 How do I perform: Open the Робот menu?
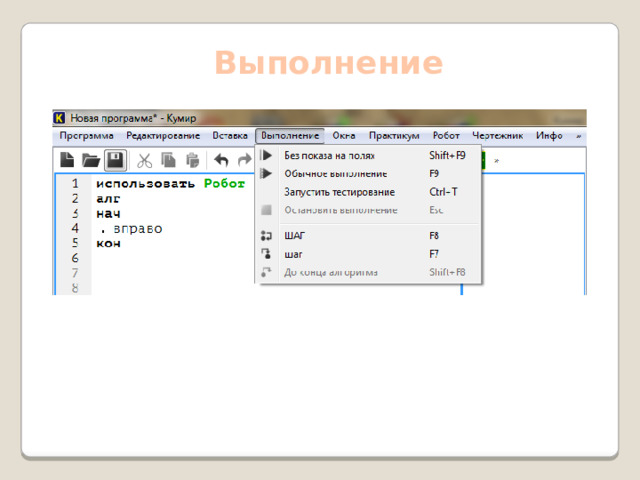tap(446, 136)
